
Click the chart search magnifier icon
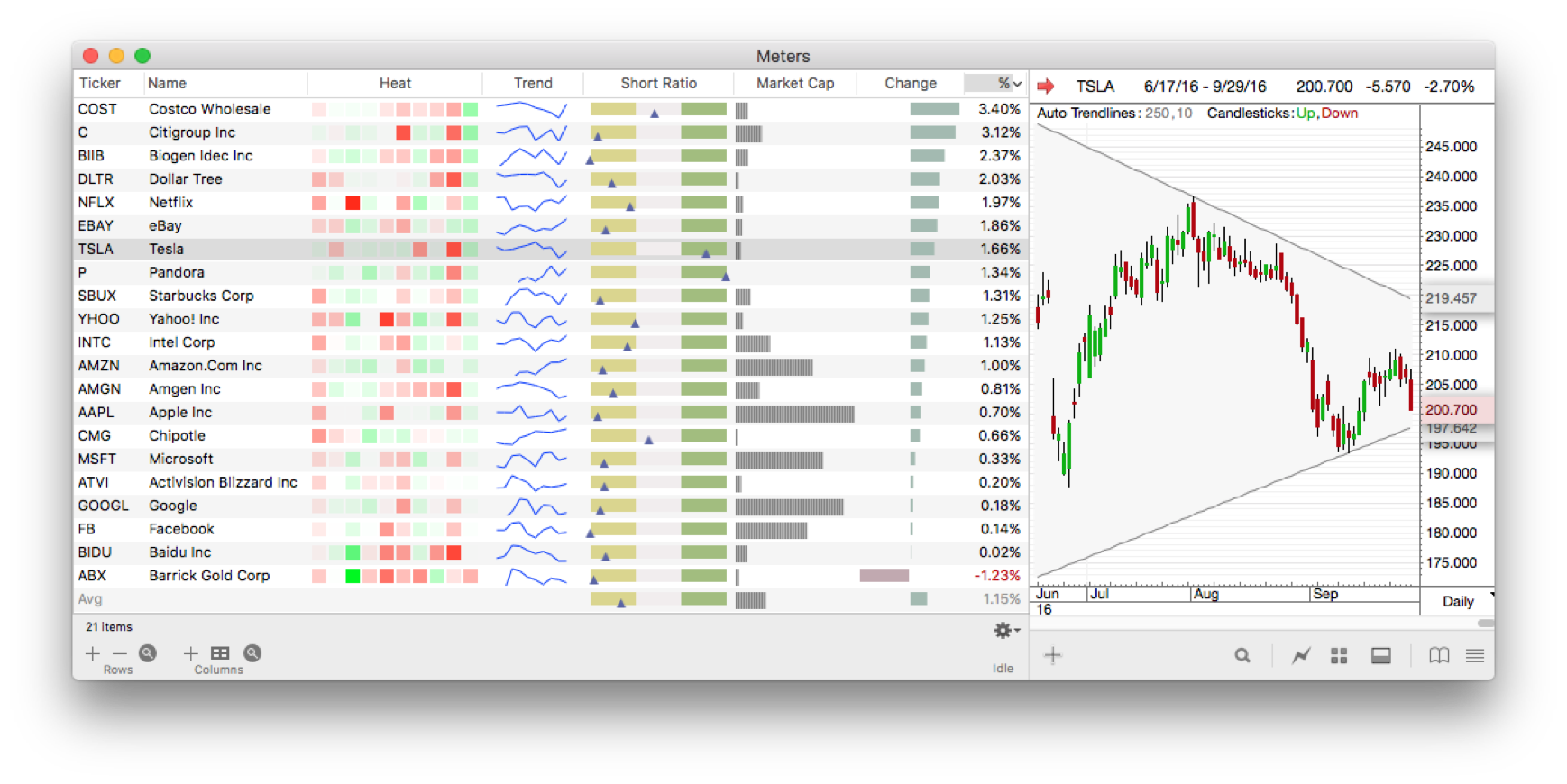tap(1242, 656)
